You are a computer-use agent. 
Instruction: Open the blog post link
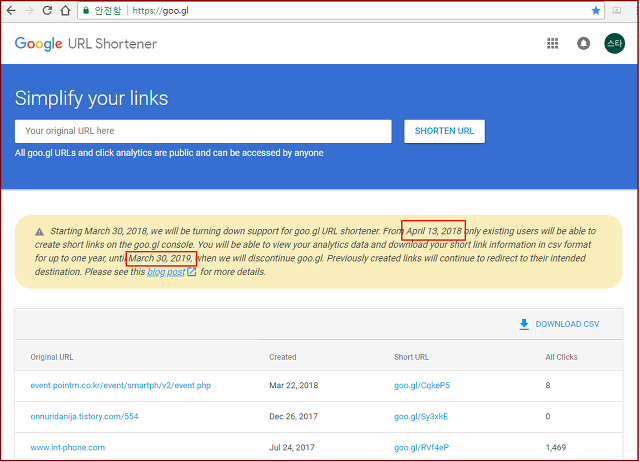pyautogui.click(x=166, y=272)
